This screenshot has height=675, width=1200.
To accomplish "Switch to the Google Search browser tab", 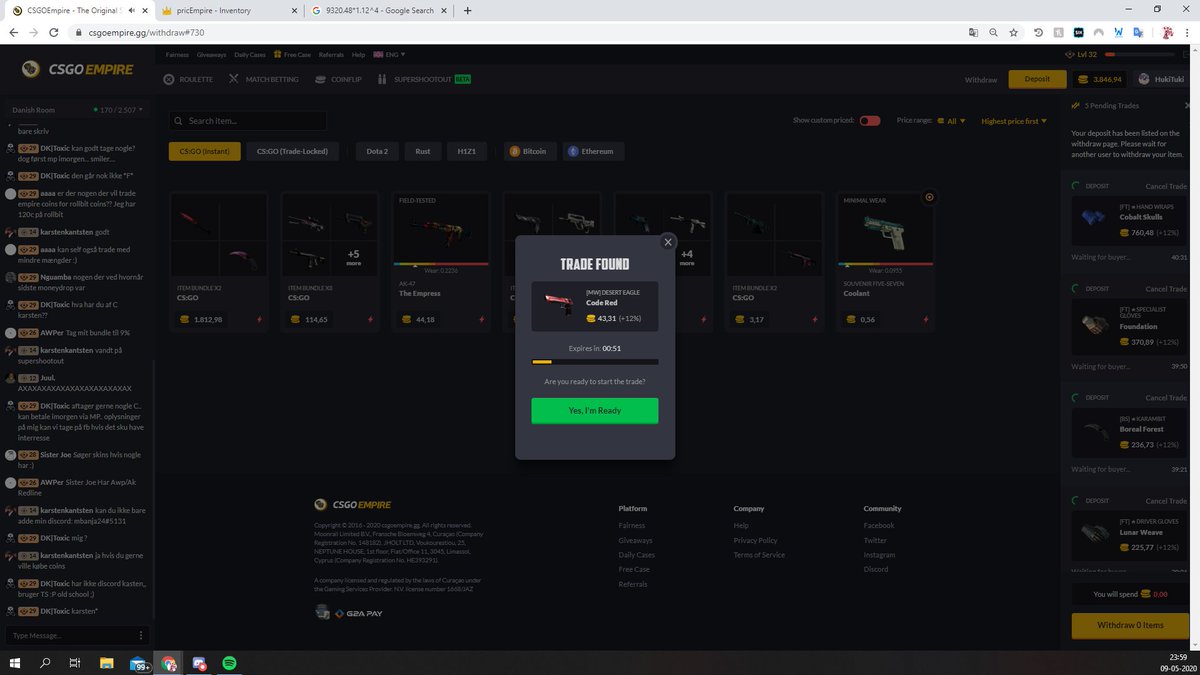I will (380, 10).
